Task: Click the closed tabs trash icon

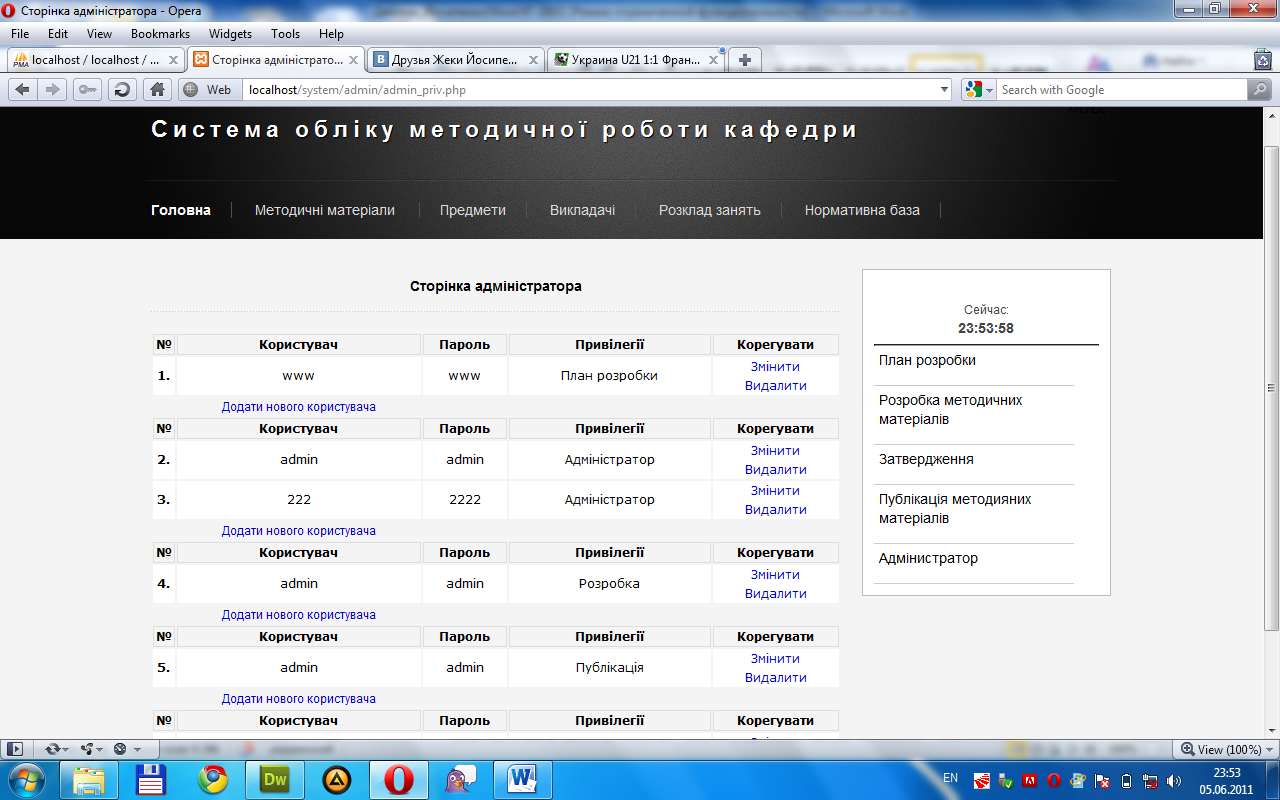Action: [x=1262, y=60]
